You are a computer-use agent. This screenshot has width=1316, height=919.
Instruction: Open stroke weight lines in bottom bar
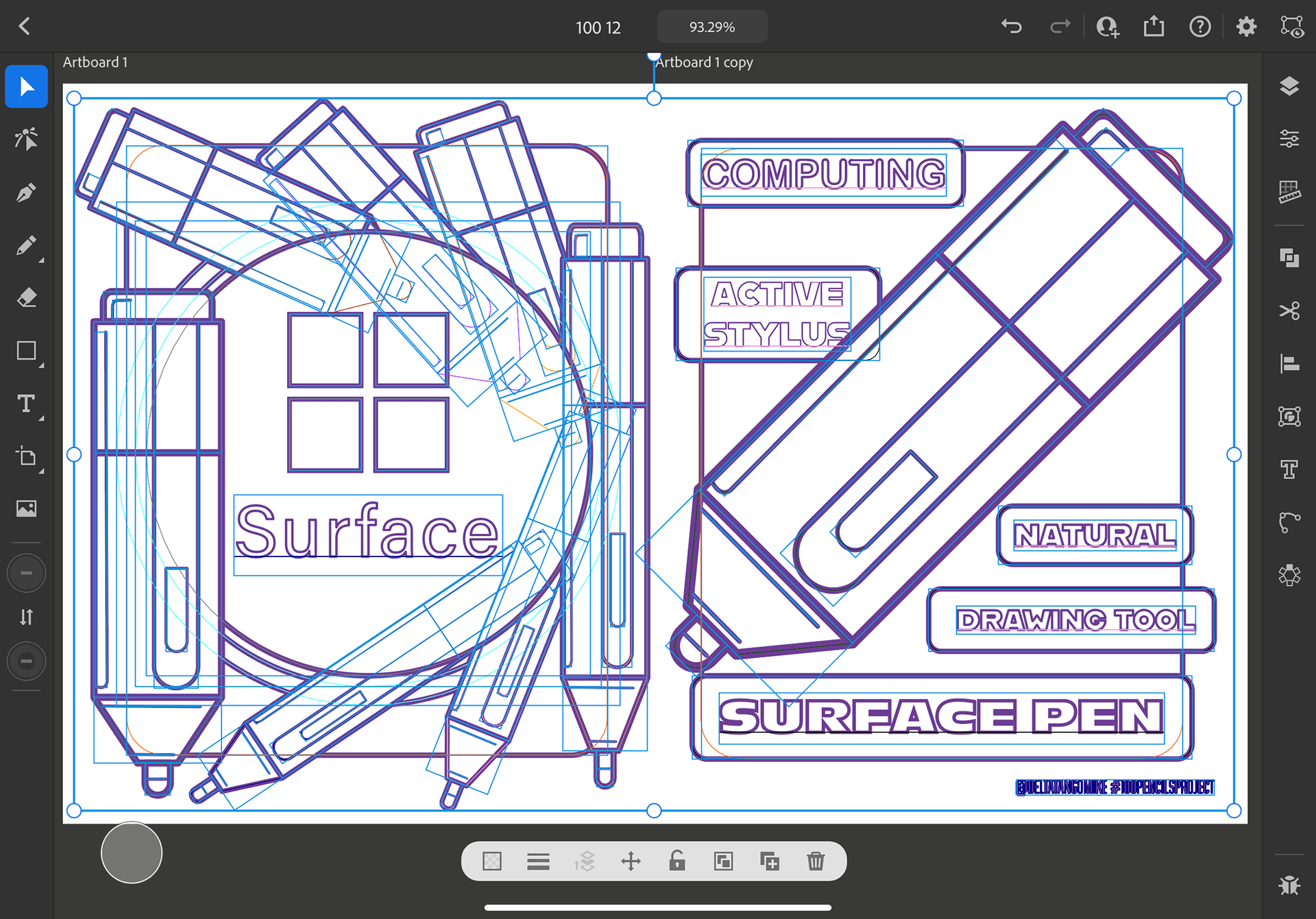tap(538, 861)
